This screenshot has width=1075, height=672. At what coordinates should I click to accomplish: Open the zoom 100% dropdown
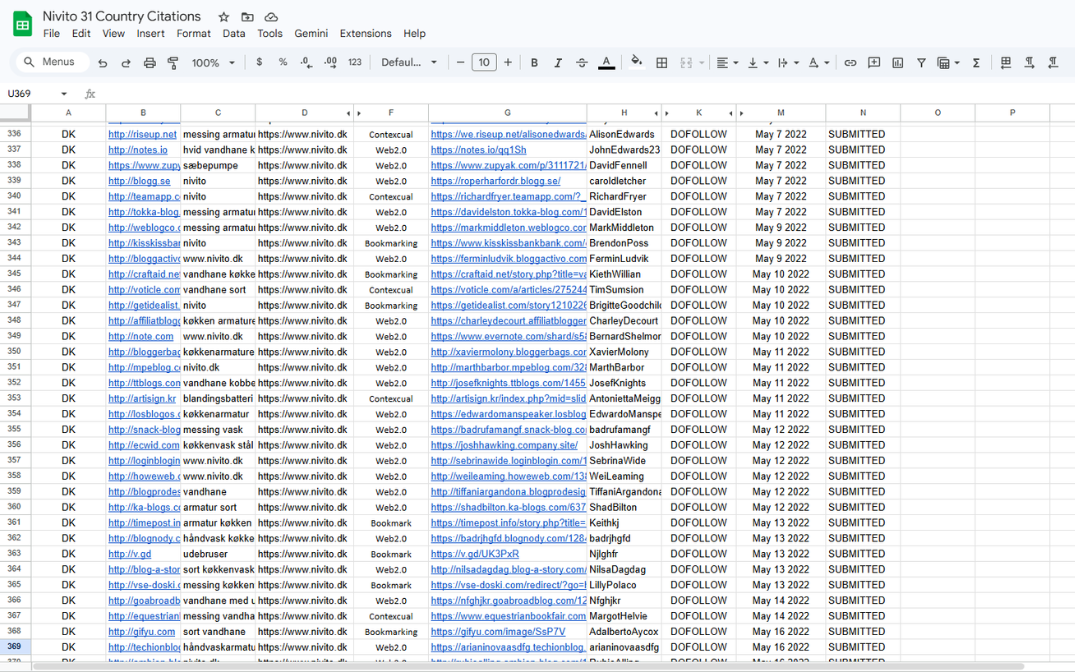[213, 63]
